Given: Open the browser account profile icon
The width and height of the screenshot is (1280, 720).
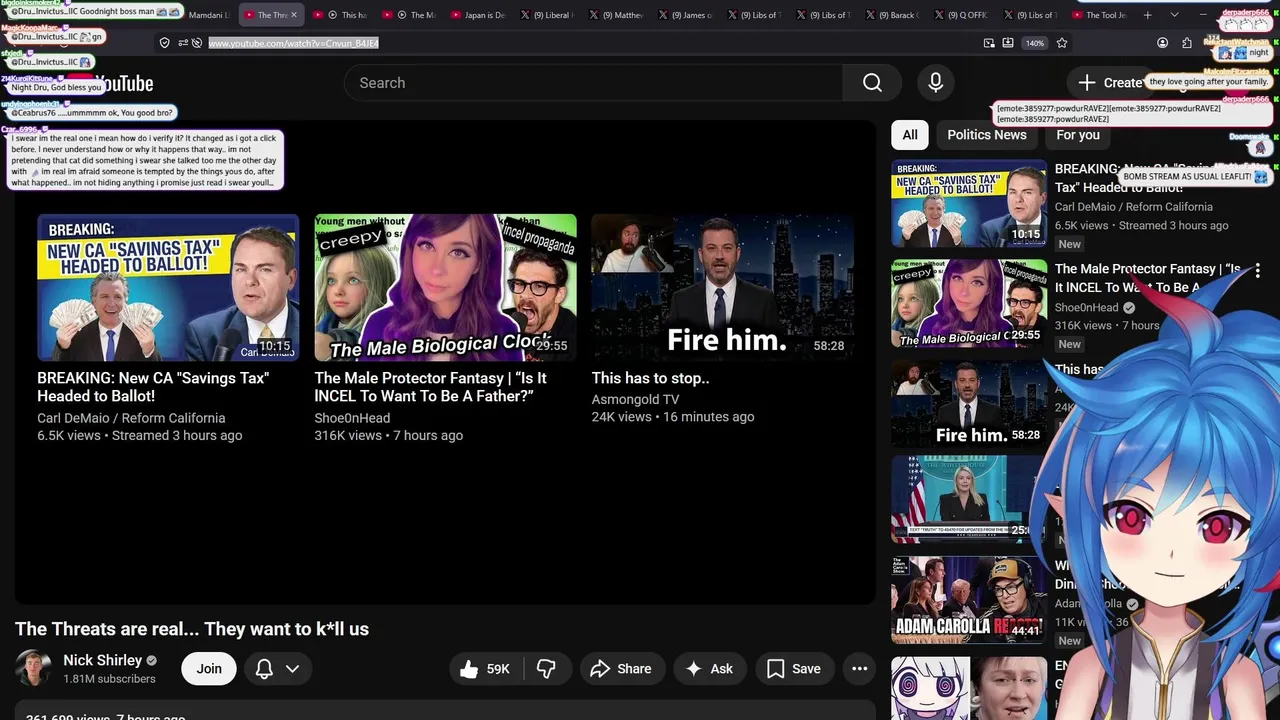Looking at the screenshot, I should click(1162, 43).
